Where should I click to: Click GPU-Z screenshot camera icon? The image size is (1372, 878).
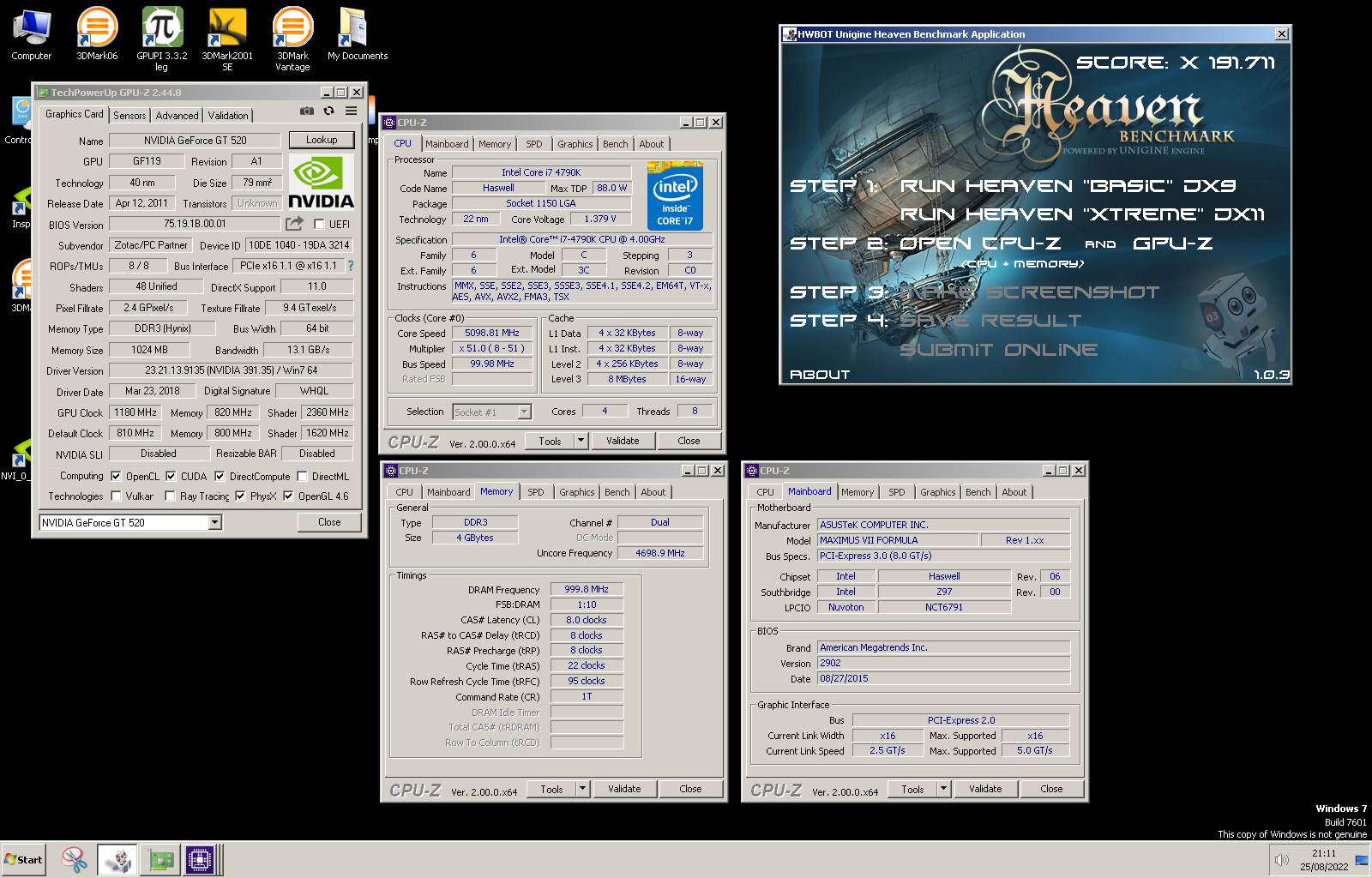click(306, 111)
